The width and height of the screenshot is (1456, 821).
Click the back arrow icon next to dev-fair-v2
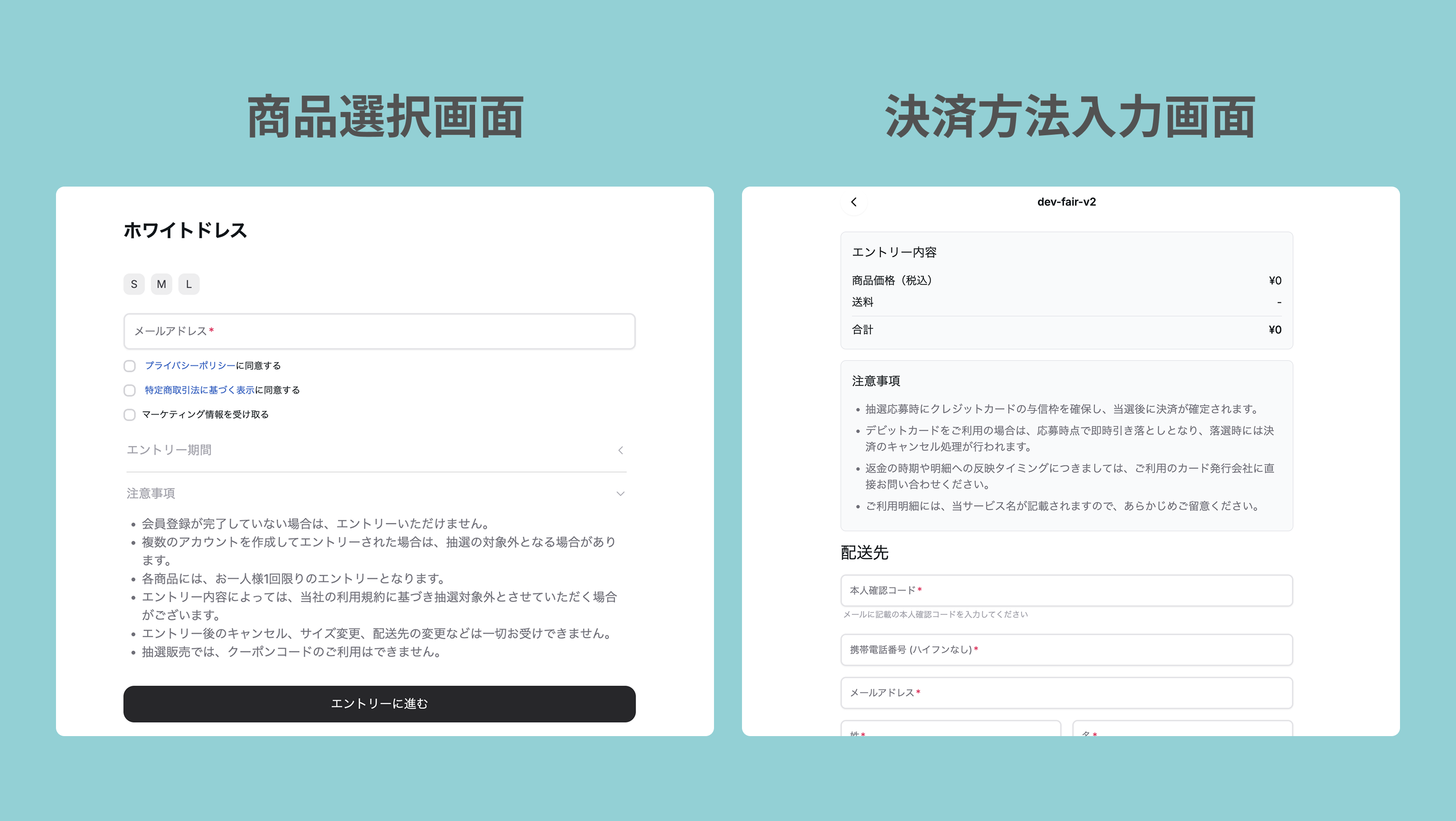coord(854,202)
